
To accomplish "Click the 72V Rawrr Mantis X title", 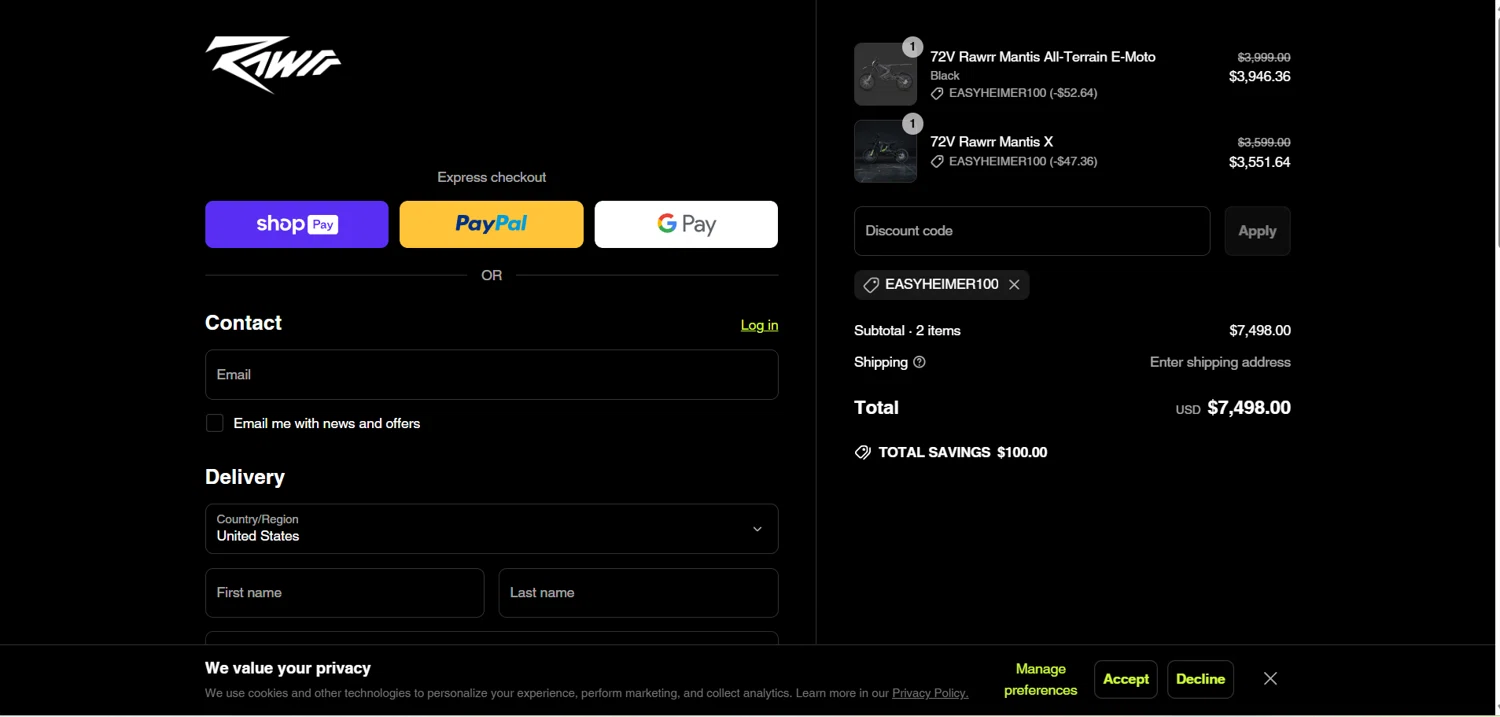I will click(x=991, y=142).
